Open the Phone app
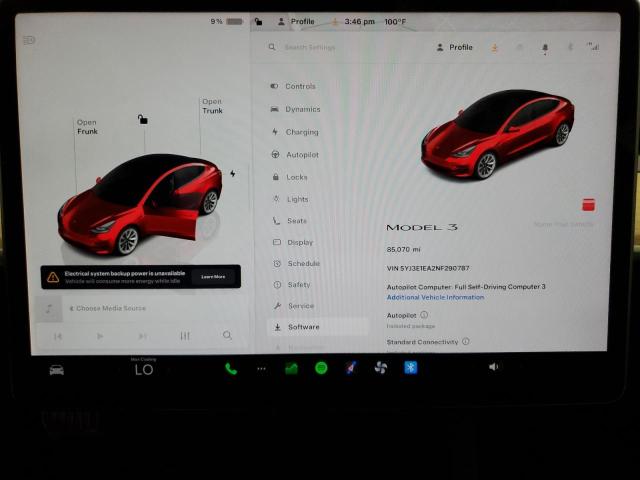Viewport: 640px width, 480px height. (x=231, y=369)
